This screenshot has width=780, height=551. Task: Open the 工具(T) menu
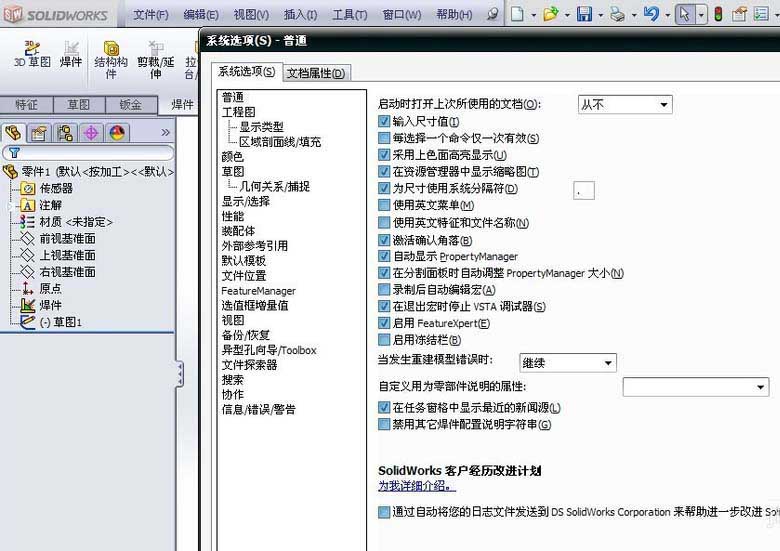click(350, 15)
